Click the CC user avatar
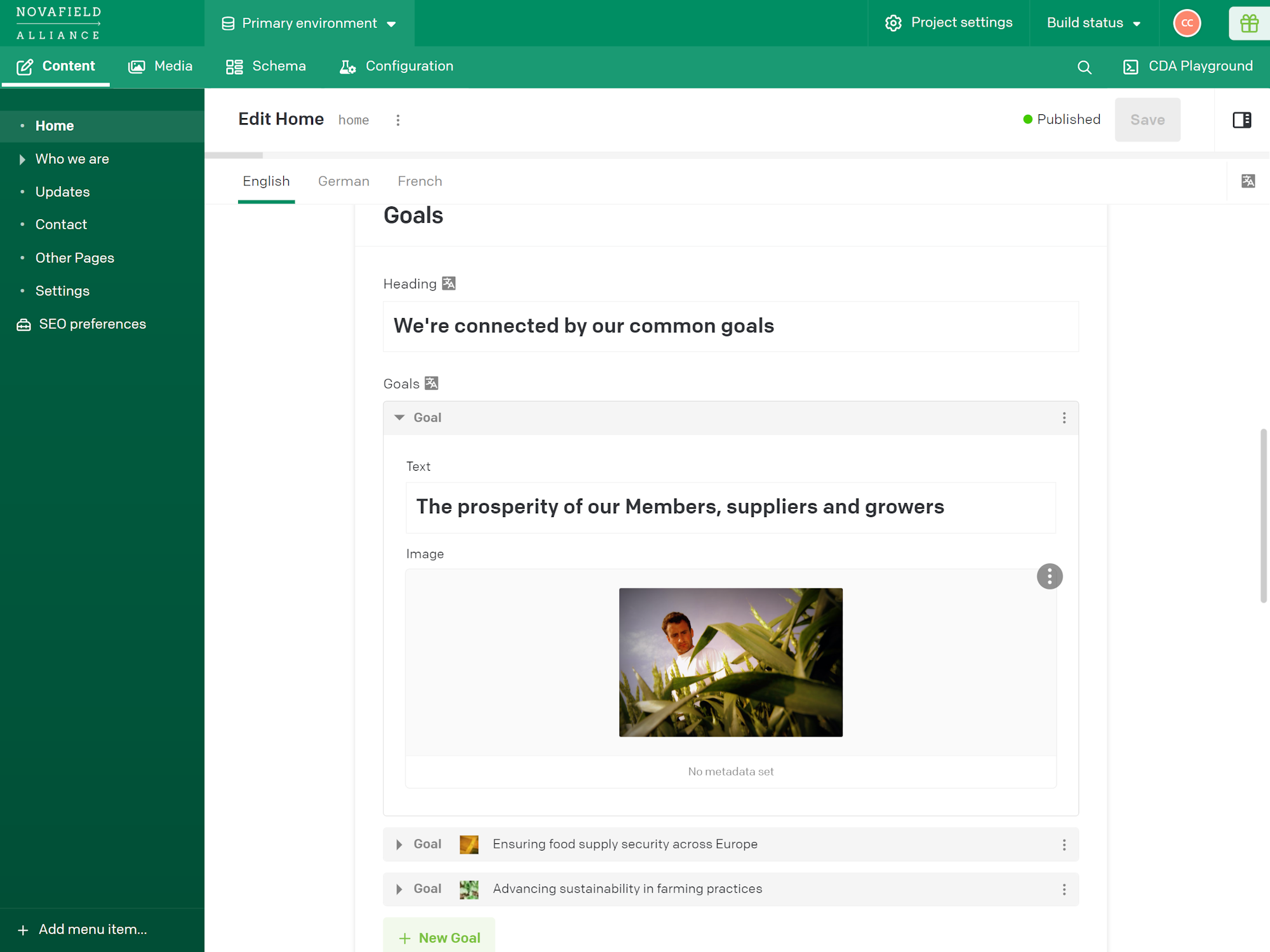The width and height of the screenshot is (1270, 952). [1186, 23]
